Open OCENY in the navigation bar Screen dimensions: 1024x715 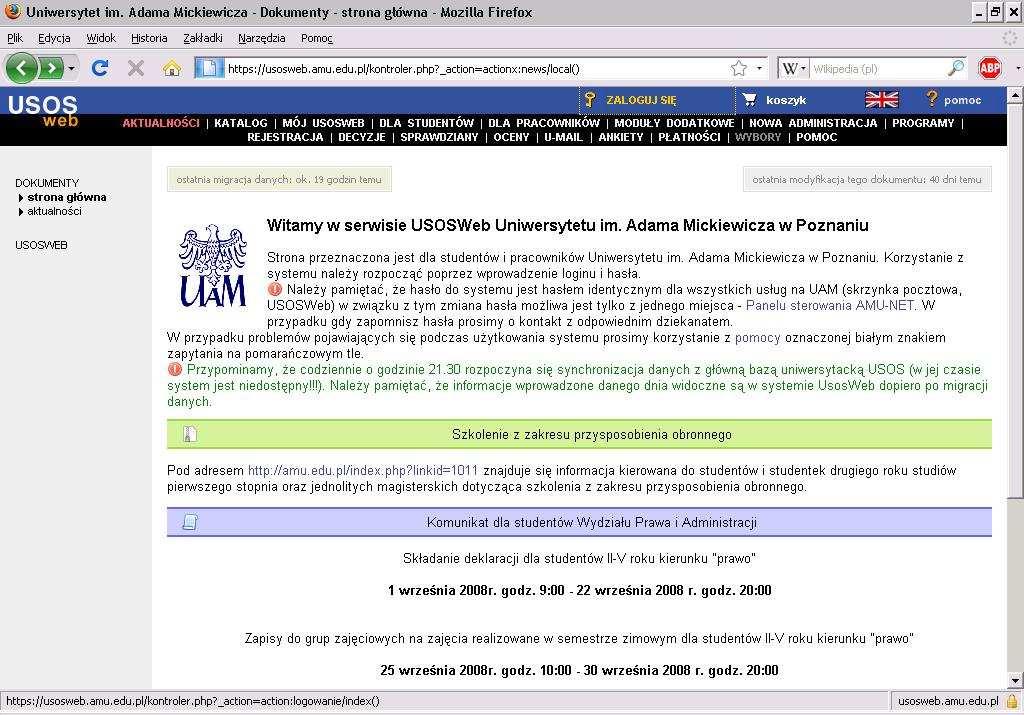pyautogui.click(x=511, y=137)
